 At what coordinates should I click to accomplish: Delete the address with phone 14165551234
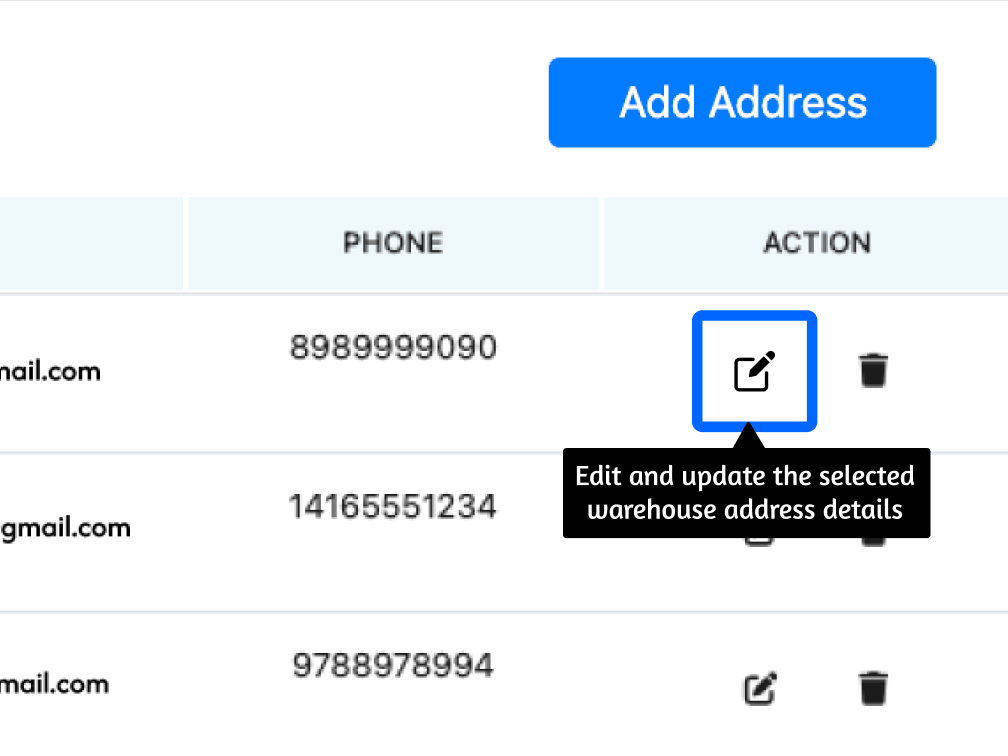click(873, 541)
